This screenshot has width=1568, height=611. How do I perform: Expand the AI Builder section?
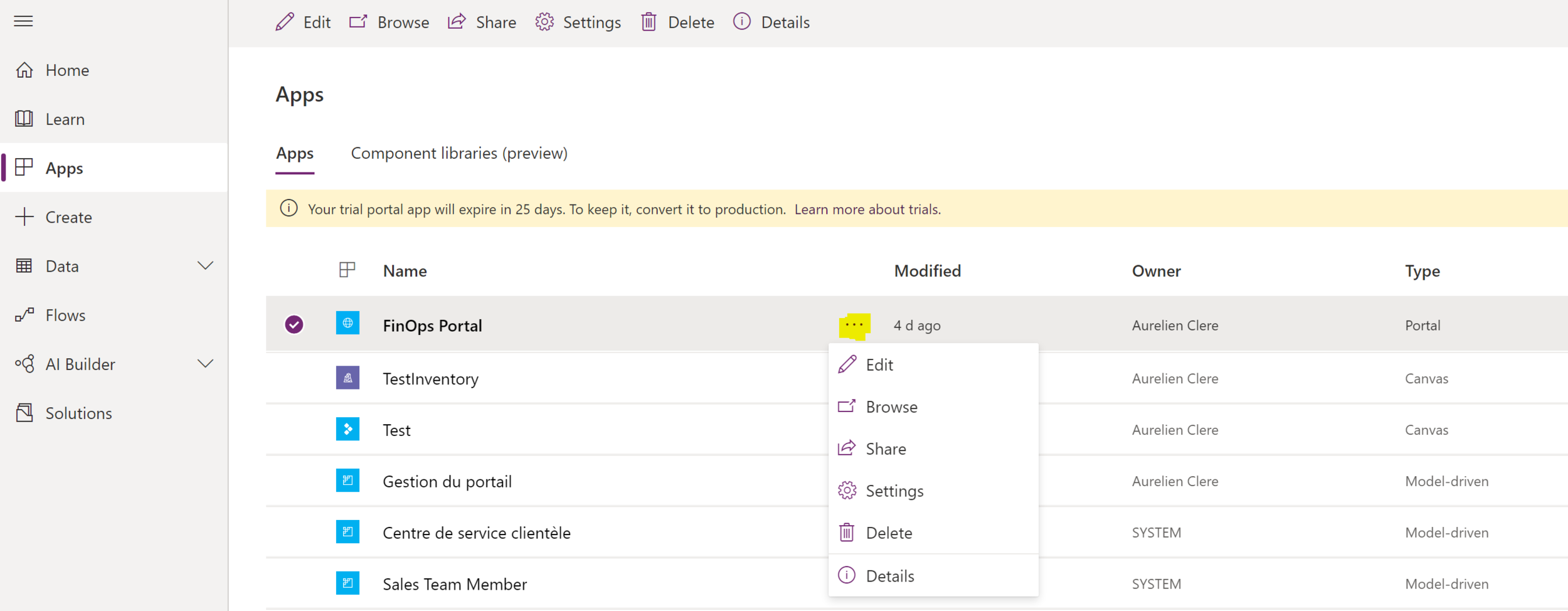[x=206, y=363]
